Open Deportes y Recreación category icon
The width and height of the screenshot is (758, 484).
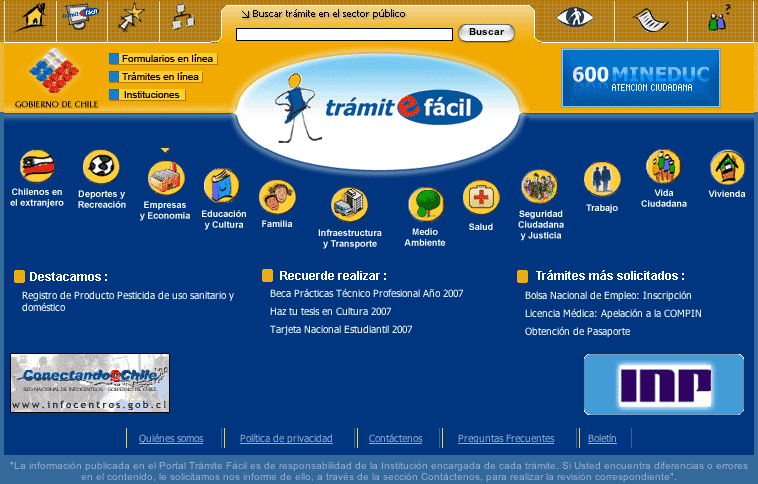click(101, 167)
